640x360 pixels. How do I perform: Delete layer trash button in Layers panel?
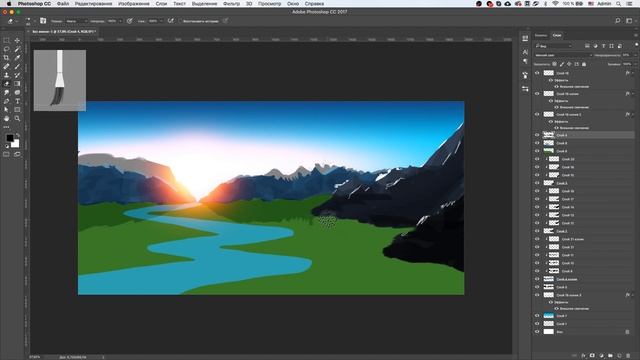[x=628, y=356]
